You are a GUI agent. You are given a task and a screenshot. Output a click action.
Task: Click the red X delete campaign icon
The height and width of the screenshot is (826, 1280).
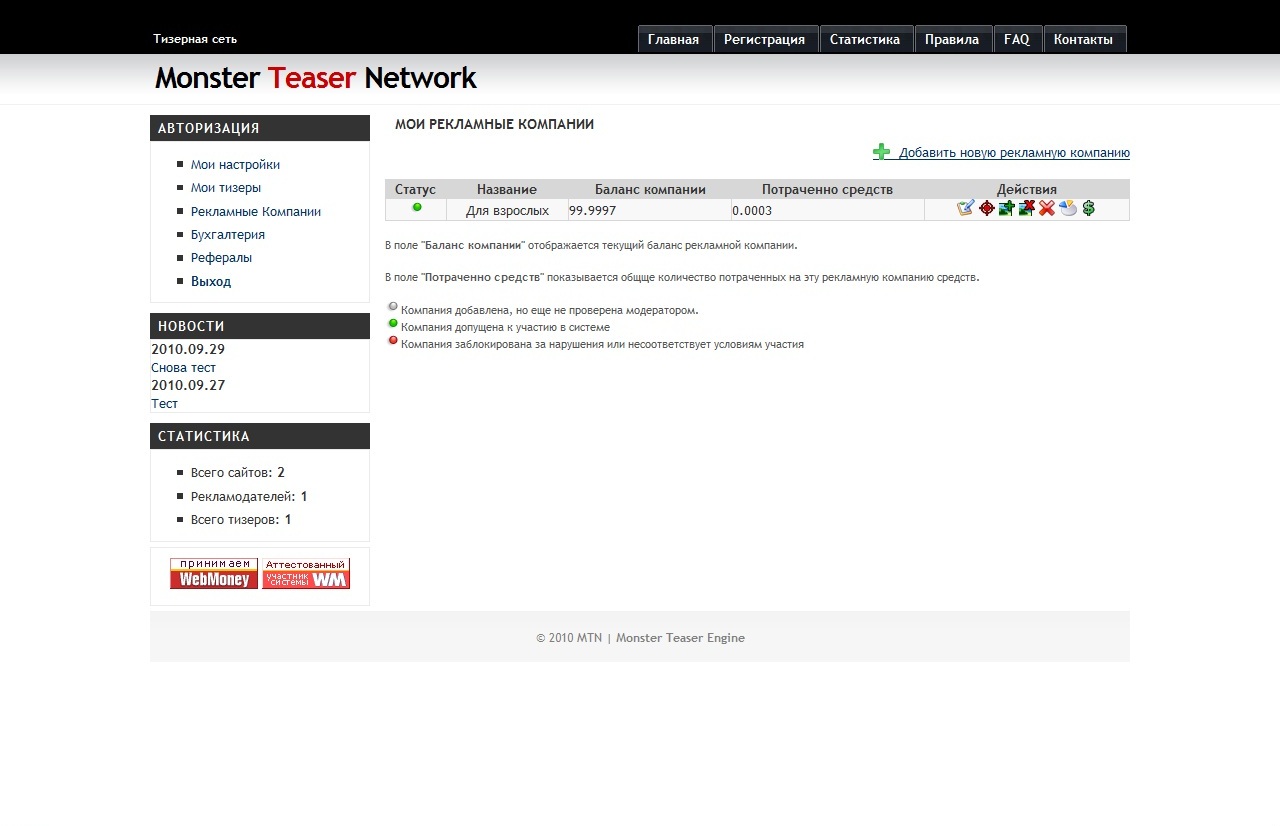[1047, 208]
